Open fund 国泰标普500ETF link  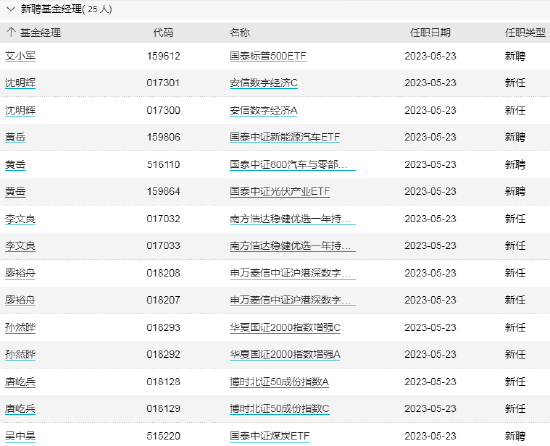(x=268, y=56)
